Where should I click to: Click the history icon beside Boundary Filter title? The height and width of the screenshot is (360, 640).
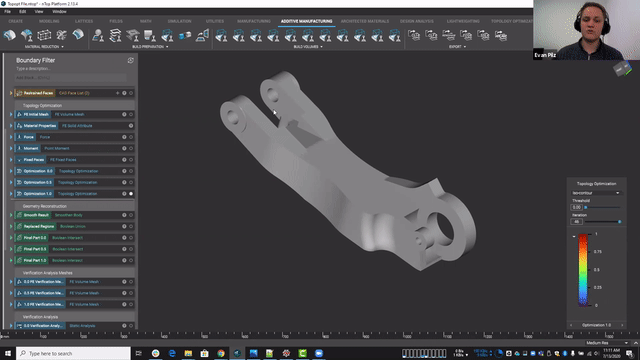[x=131, y=60]
